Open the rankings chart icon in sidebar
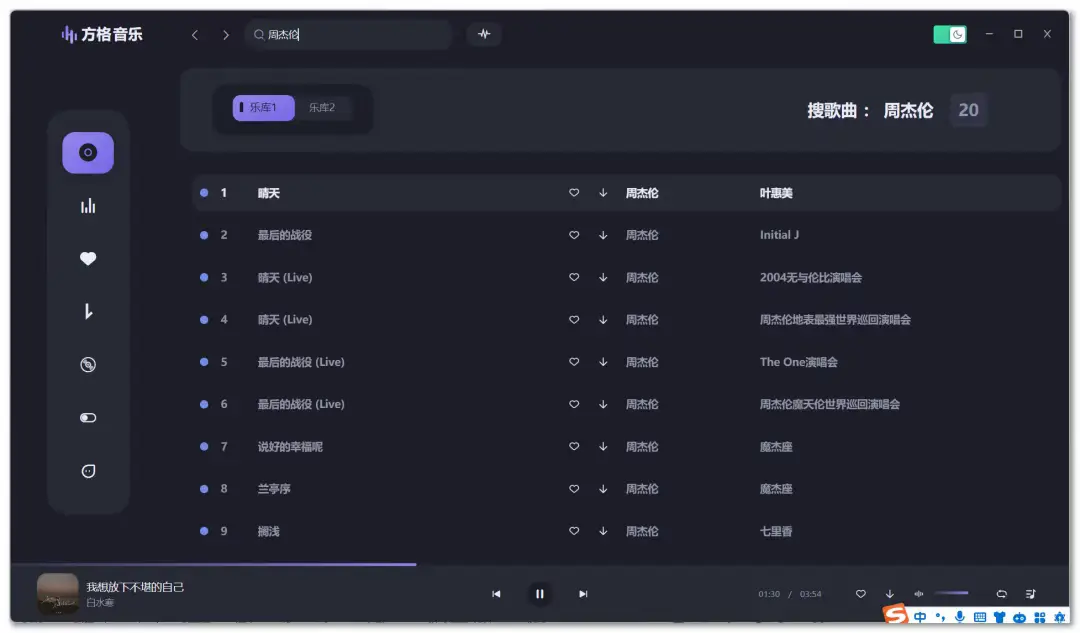This screenshot has width=1080, height=633. [88, 206]
